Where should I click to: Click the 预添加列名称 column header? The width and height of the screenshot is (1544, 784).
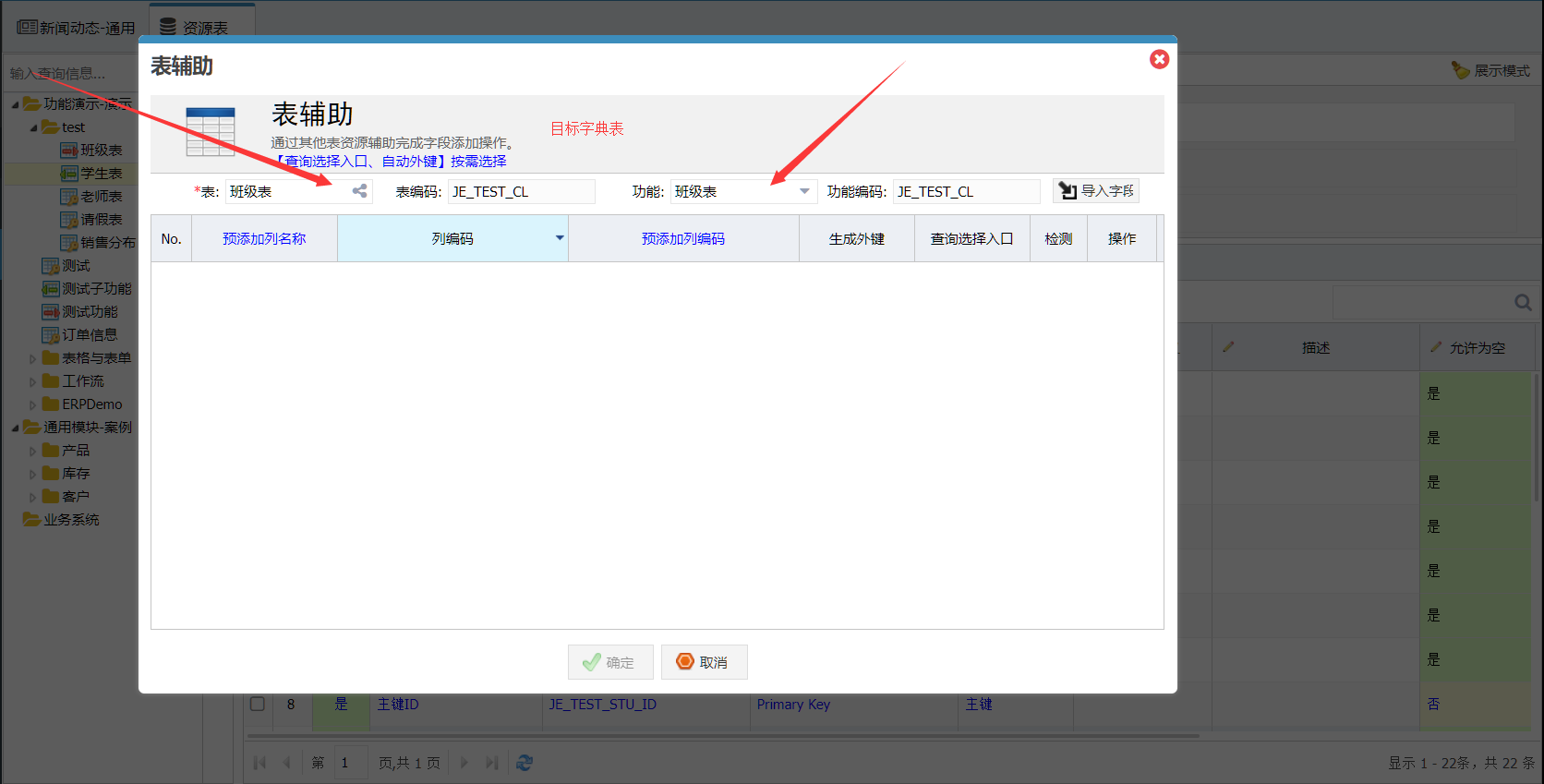(x=264, y=238)
